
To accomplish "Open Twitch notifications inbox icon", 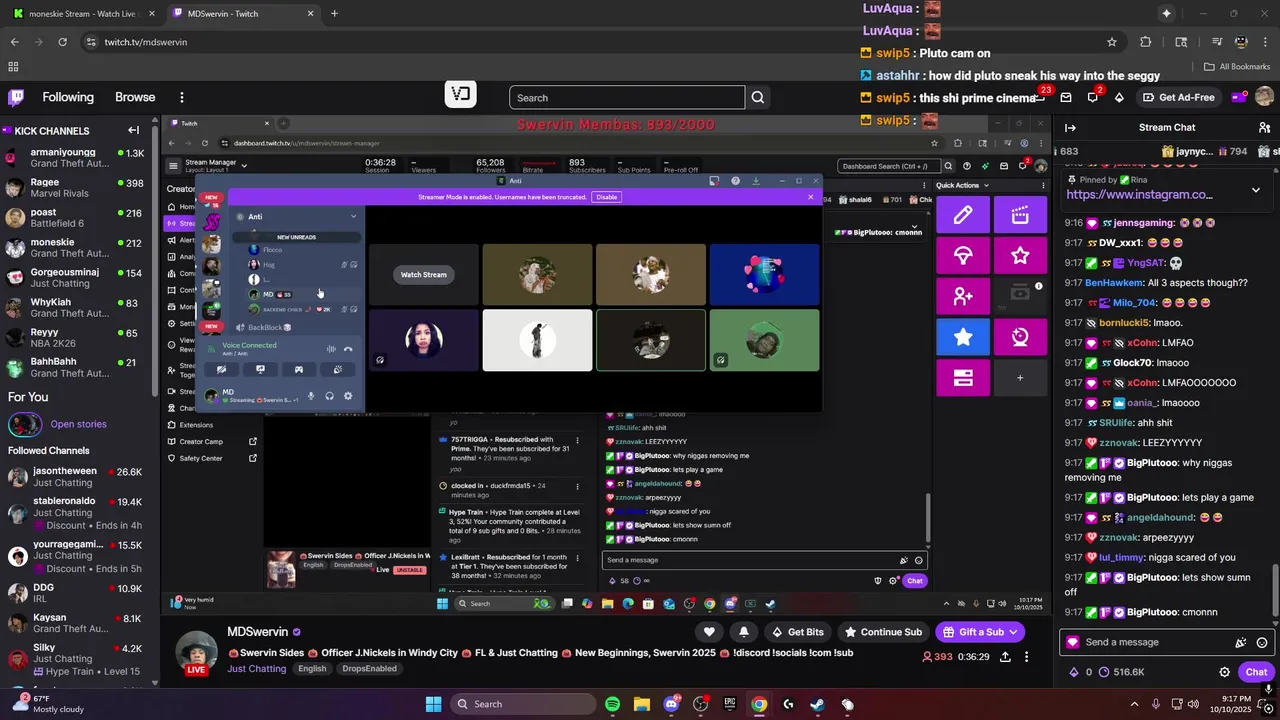I will 1065,97.
